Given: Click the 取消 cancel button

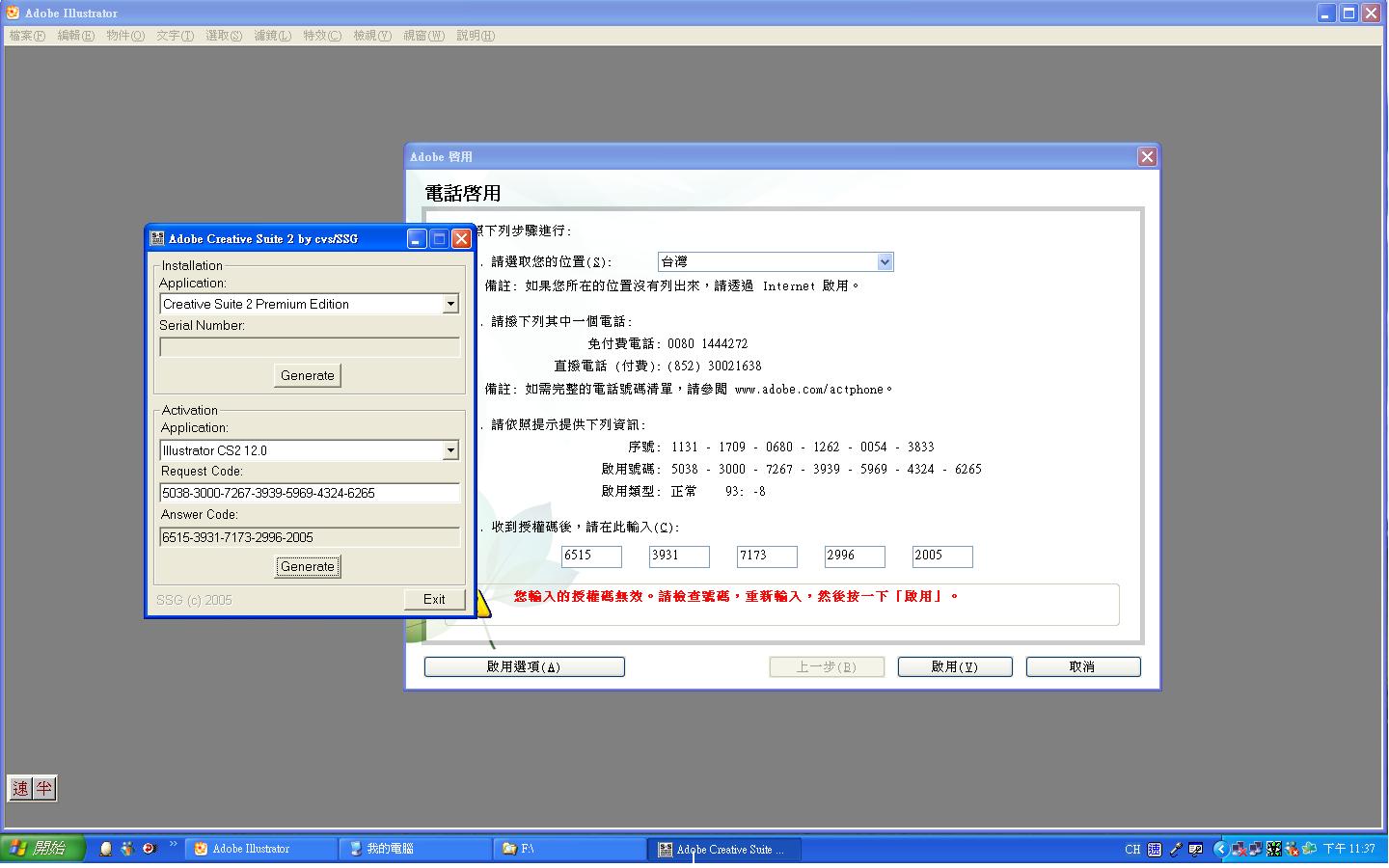Looking at the screenshot, I should (1083, 666).
